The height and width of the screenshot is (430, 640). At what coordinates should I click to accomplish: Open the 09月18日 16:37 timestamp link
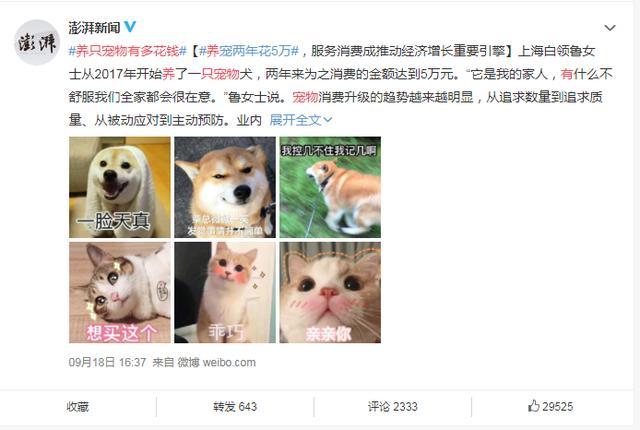pyautogui.click(x=107, y=362)
